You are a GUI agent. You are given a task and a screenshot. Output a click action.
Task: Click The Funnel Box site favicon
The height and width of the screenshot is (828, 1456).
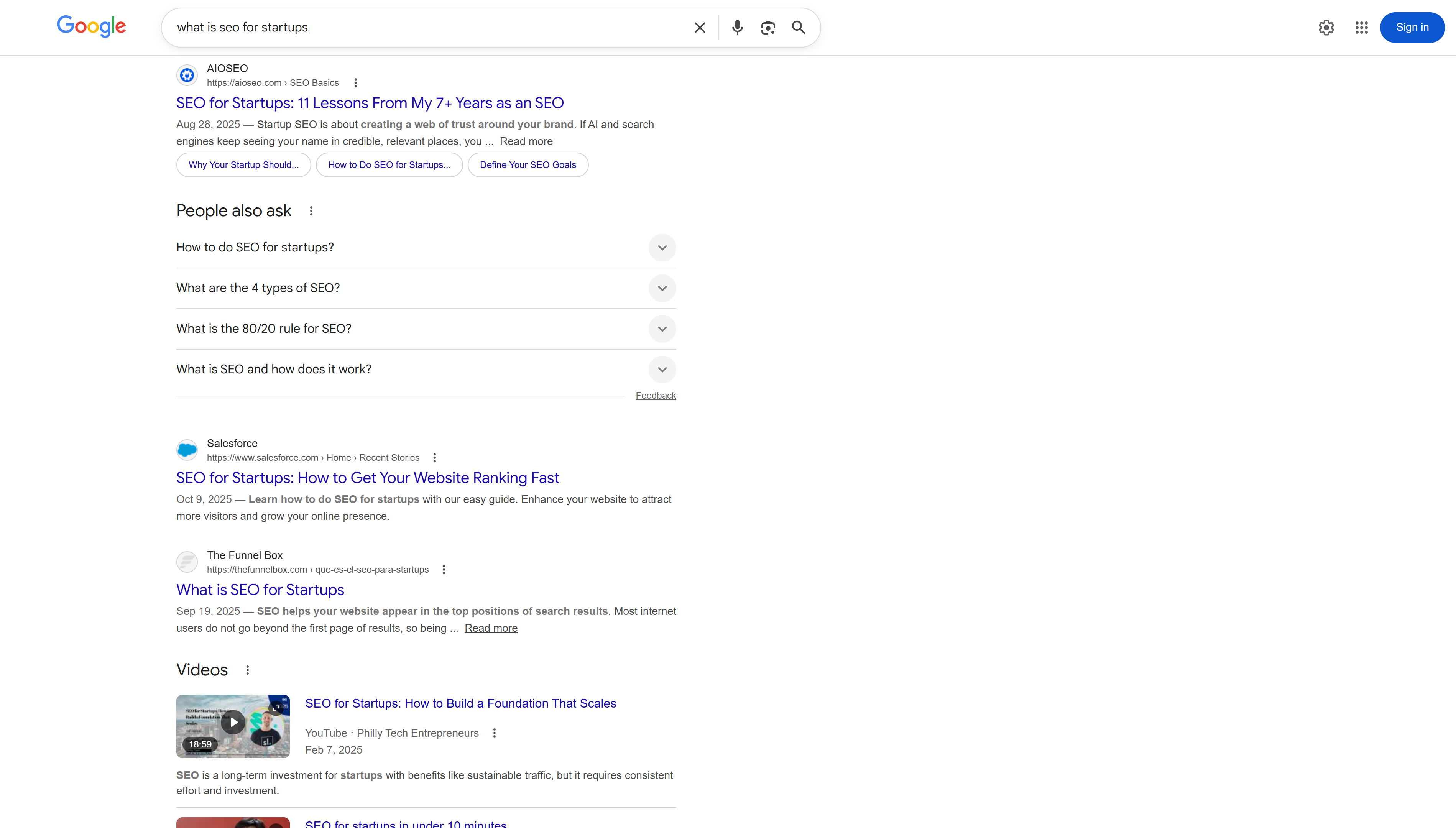[187, 561]
